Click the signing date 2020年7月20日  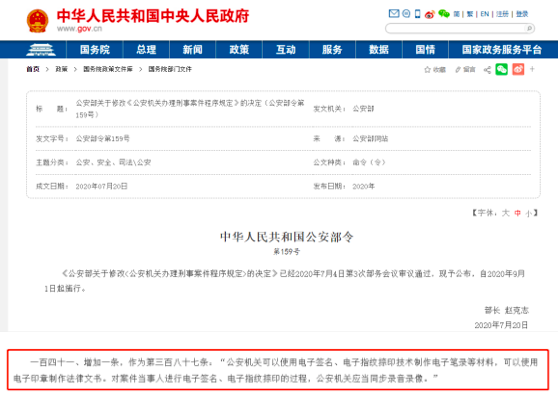[x=501, y=325]
